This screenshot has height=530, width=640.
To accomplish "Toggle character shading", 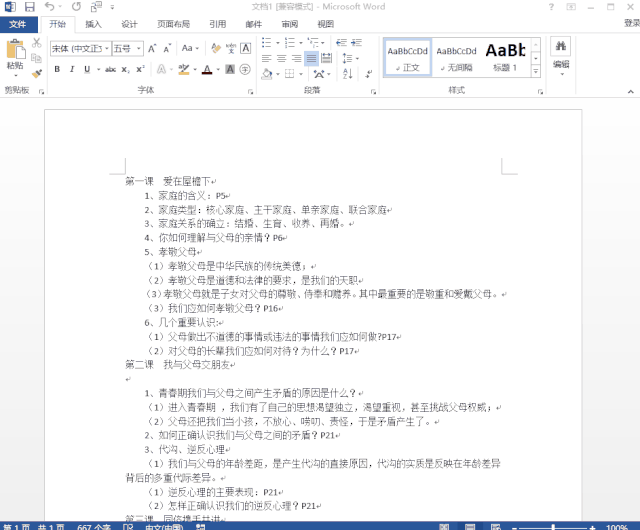I will point(230,69).
